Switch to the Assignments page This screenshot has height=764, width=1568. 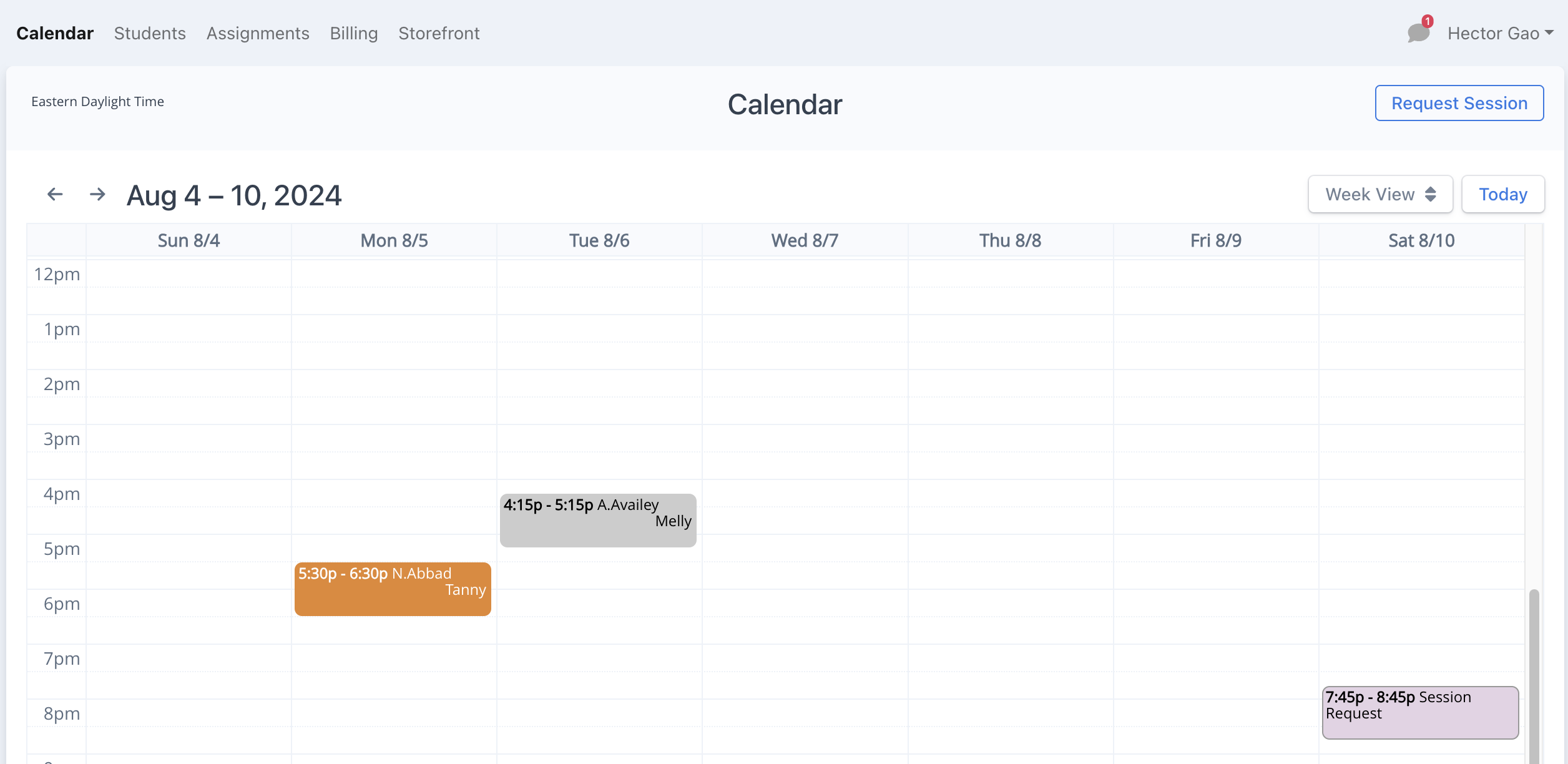[x=258, y=33]
